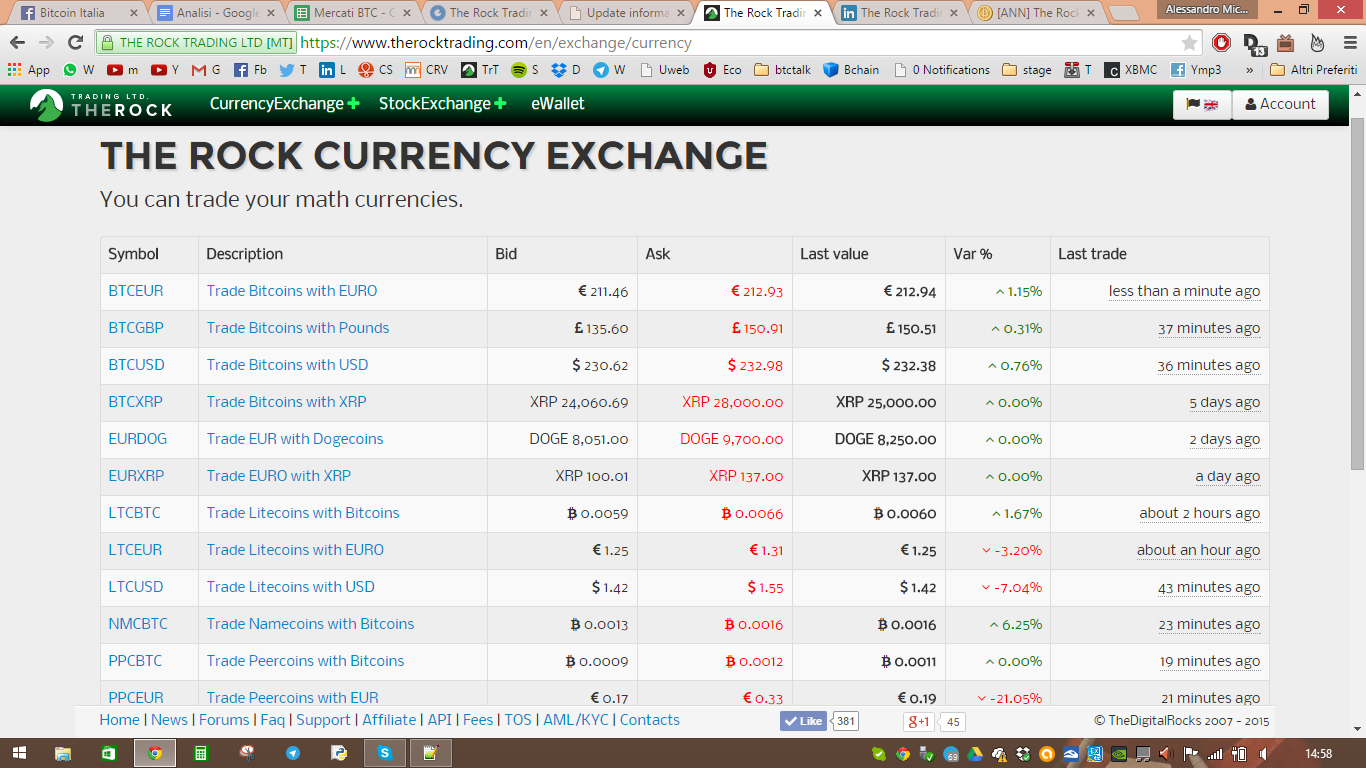Open Trade Bitcoins with USD link

pyautogui.click(x=288, y=365)
